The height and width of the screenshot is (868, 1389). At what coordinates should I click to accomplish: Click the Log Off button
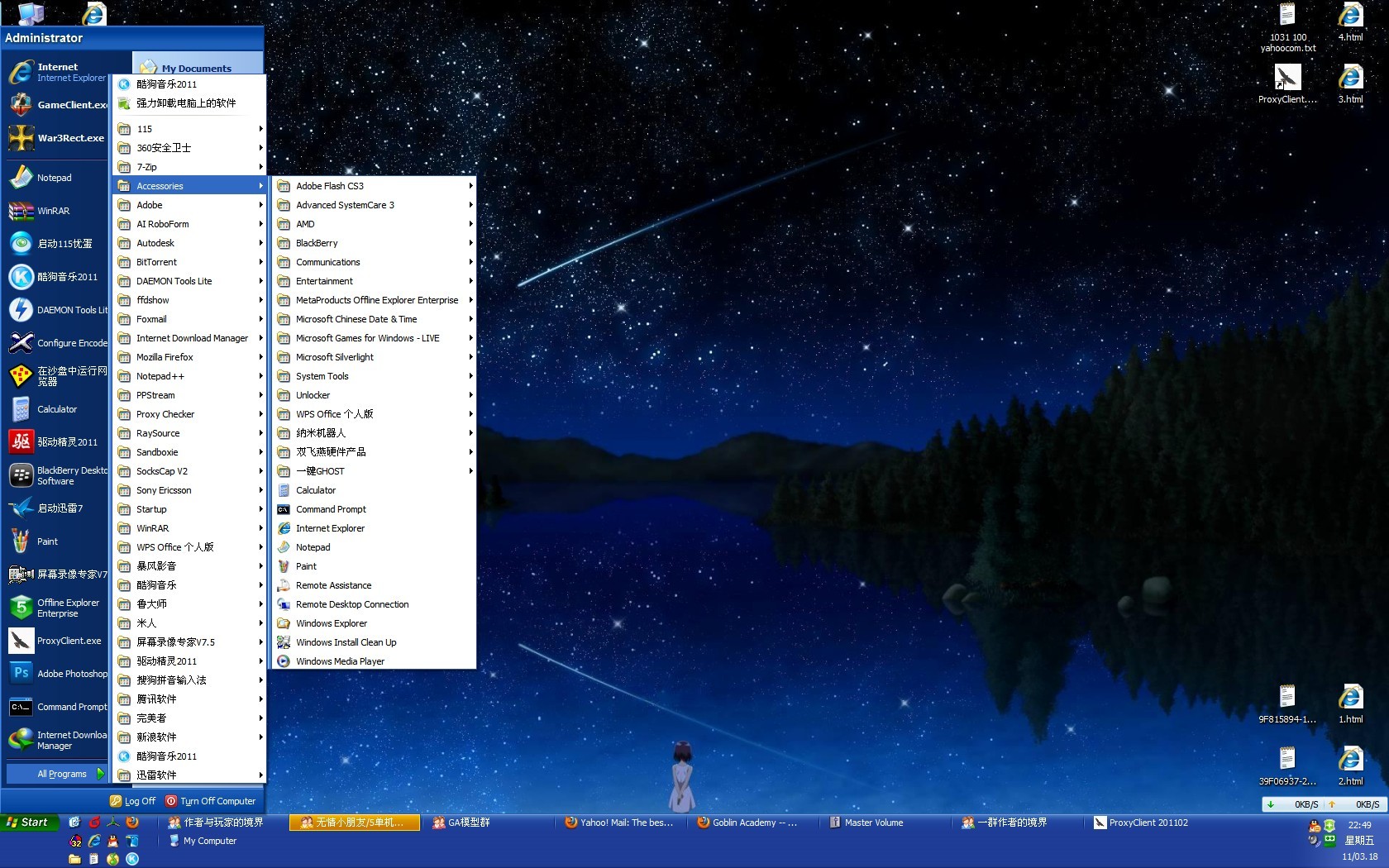point(132,801)
